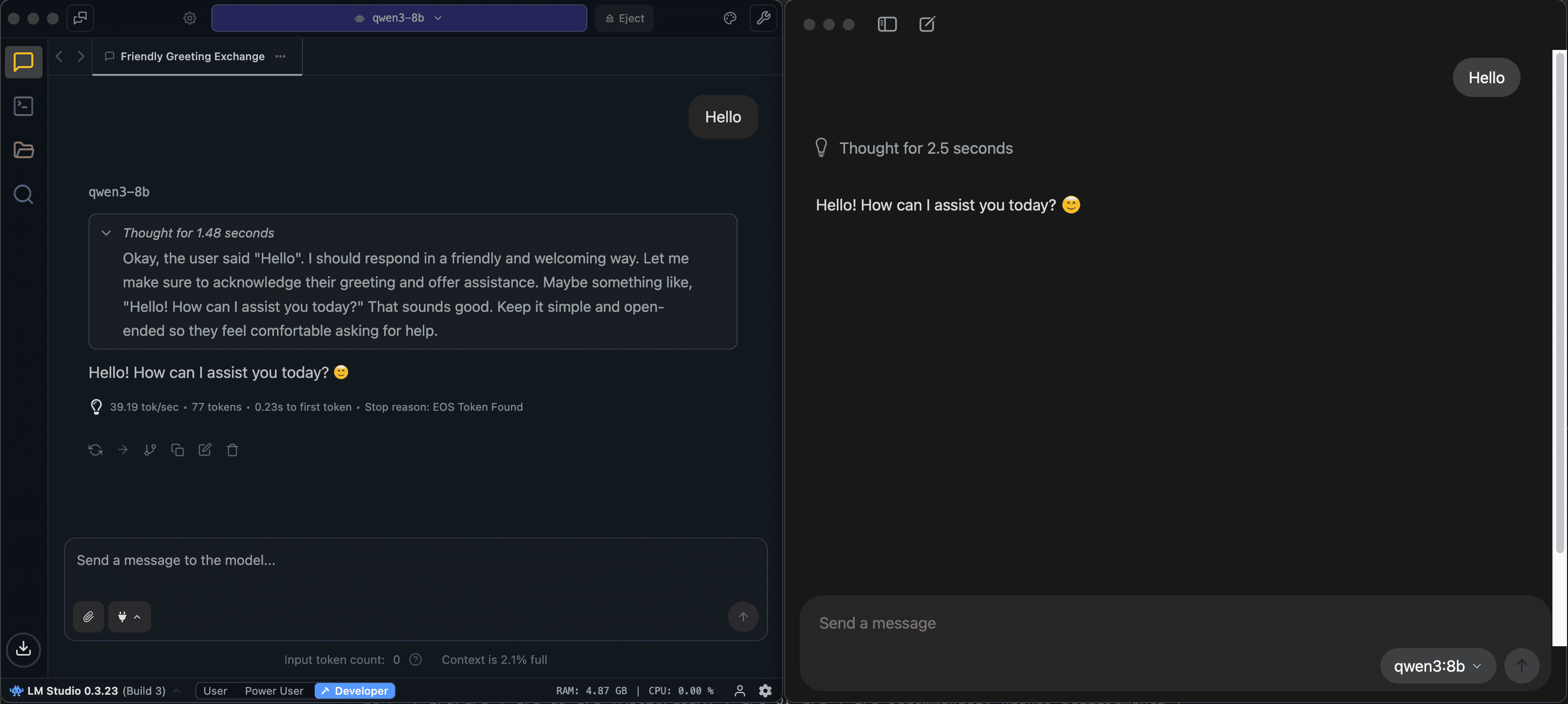Attach a file using the paperclip icon
The height and width of the screenshot is (704, 1568).
[x=88, y=617]
